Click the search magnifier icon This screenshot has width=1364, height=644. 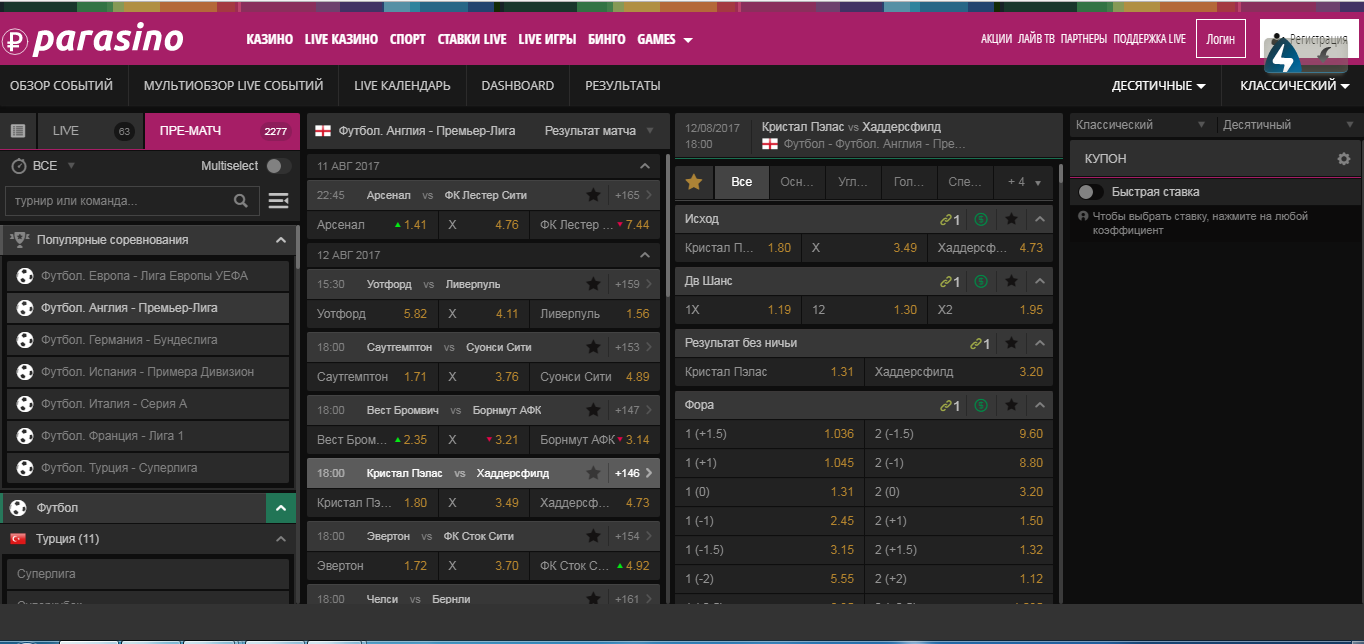click(x=241, y=201)
